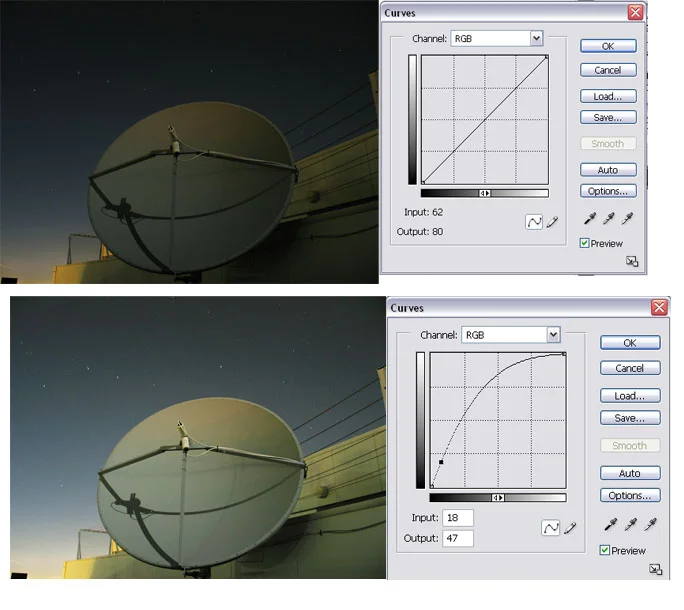Toggle Preview checkbox in the bottom Curves dialog

click(x=605, y=550)
